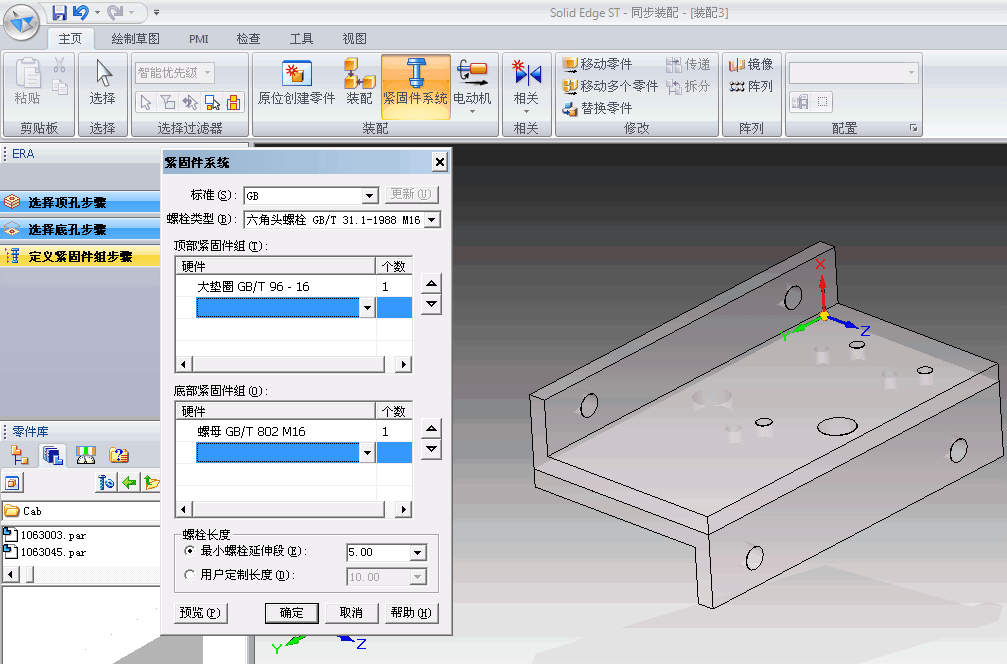The height and width of the screenshot is (664, 1007).
Task: Click the 拆分 disperse command
Action: point(688,86)
